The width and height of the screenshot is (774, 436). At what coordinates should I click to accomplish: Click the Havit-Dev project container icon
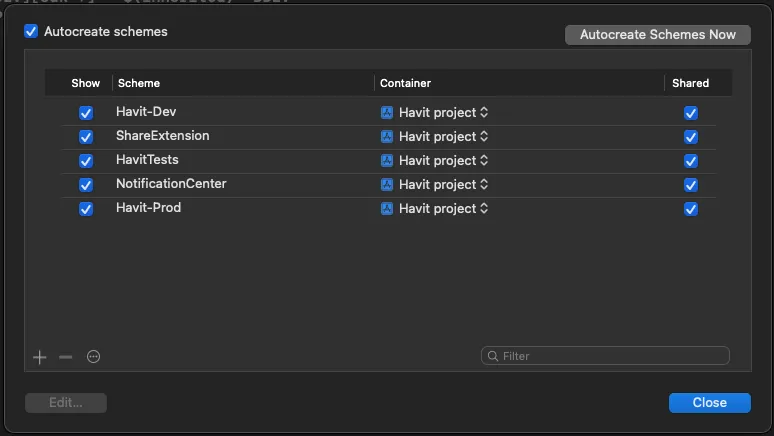click(387, 113)
